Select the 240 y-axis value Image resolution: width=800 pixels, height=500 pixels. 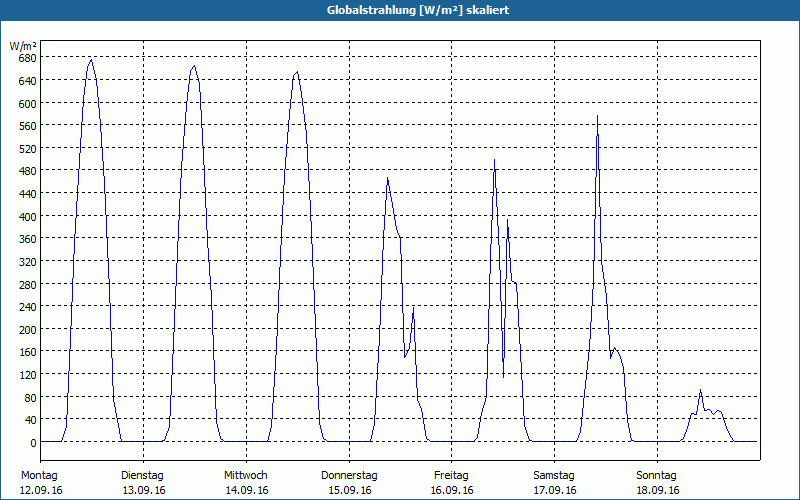click(27, 307)
